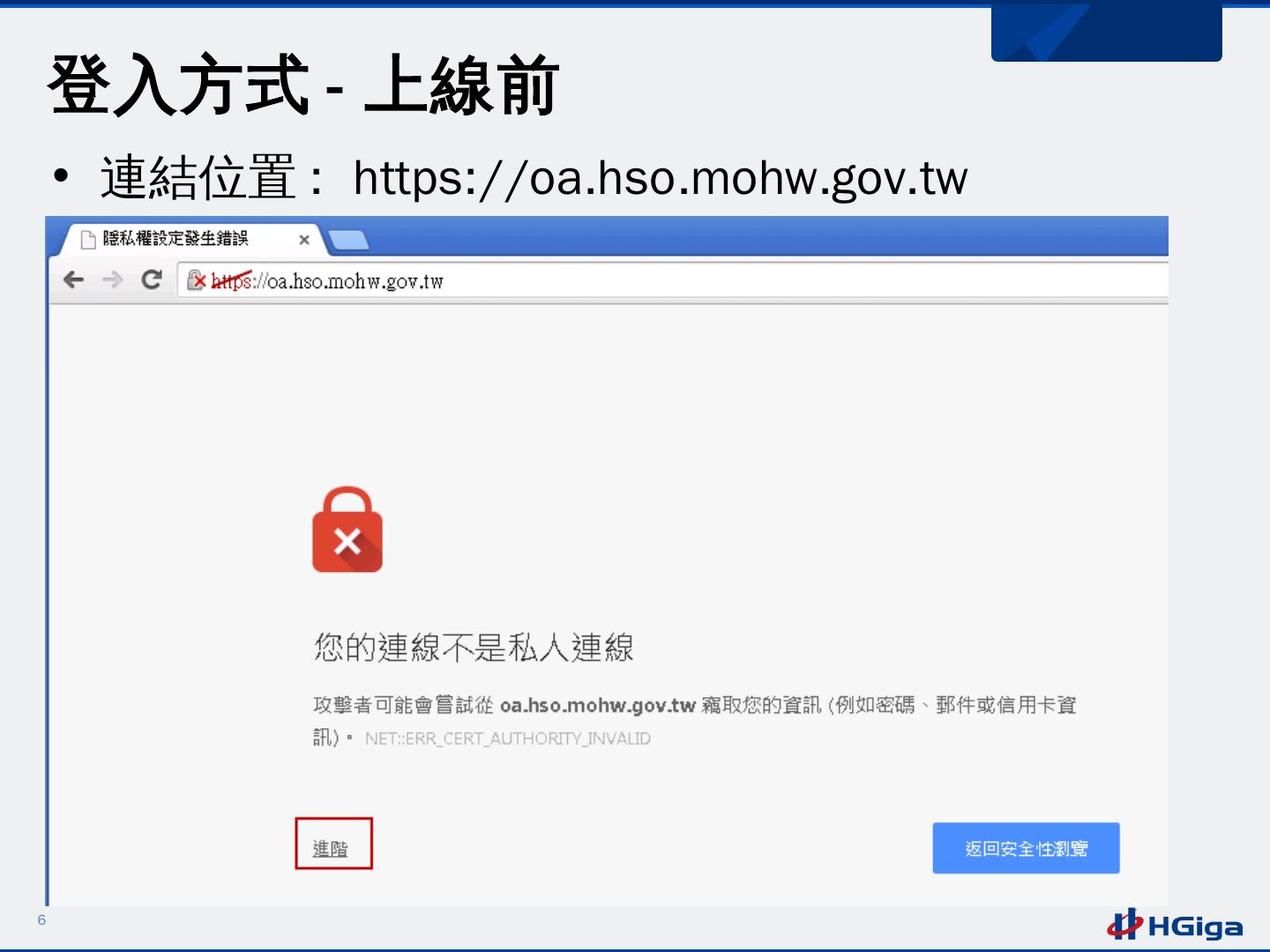1270x952 pixels.
Task: Click the browser forward arrow
Action: pos(113,280)
